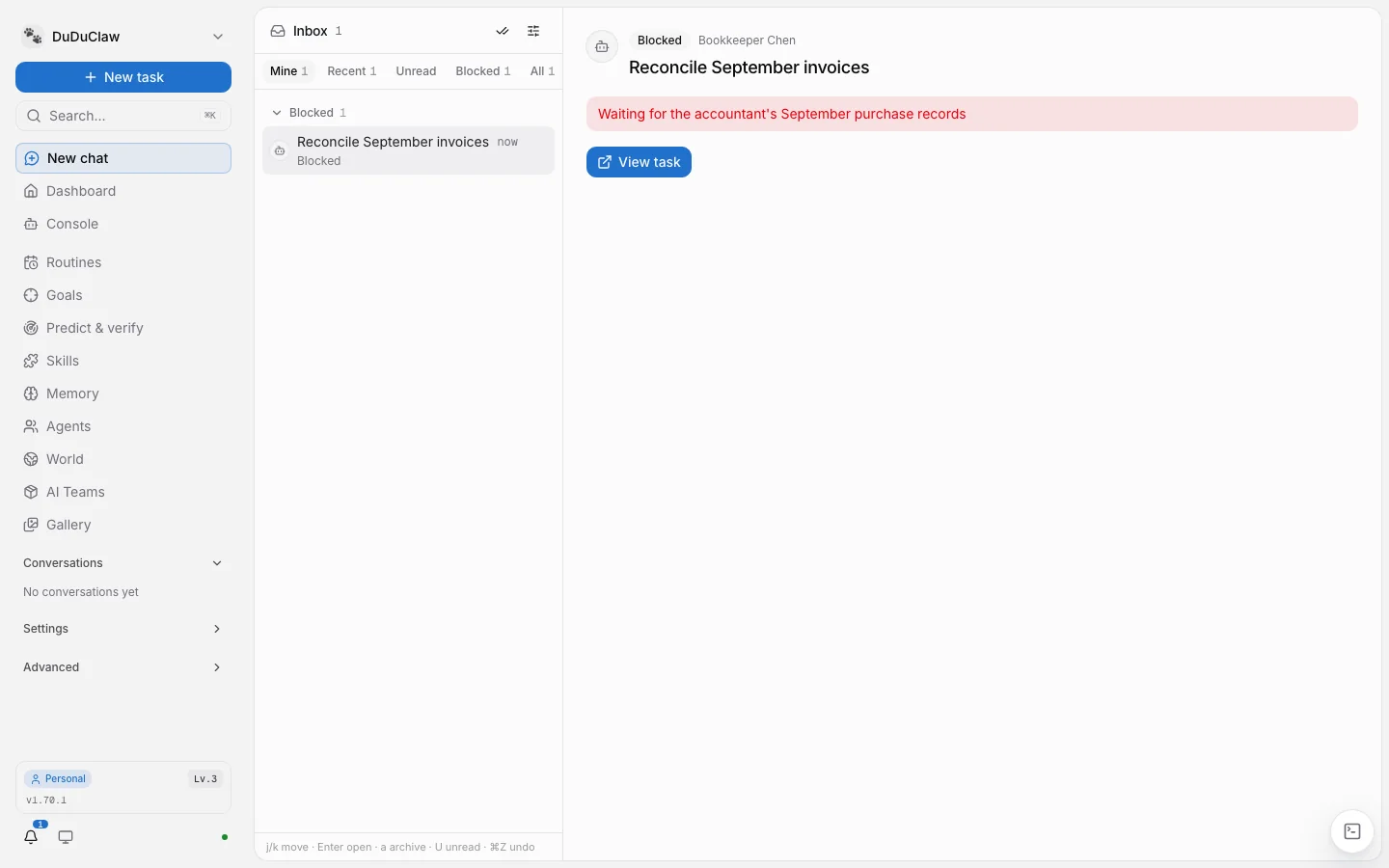
Task: Click the green connection status dot
Action: (x=225, y=837)
